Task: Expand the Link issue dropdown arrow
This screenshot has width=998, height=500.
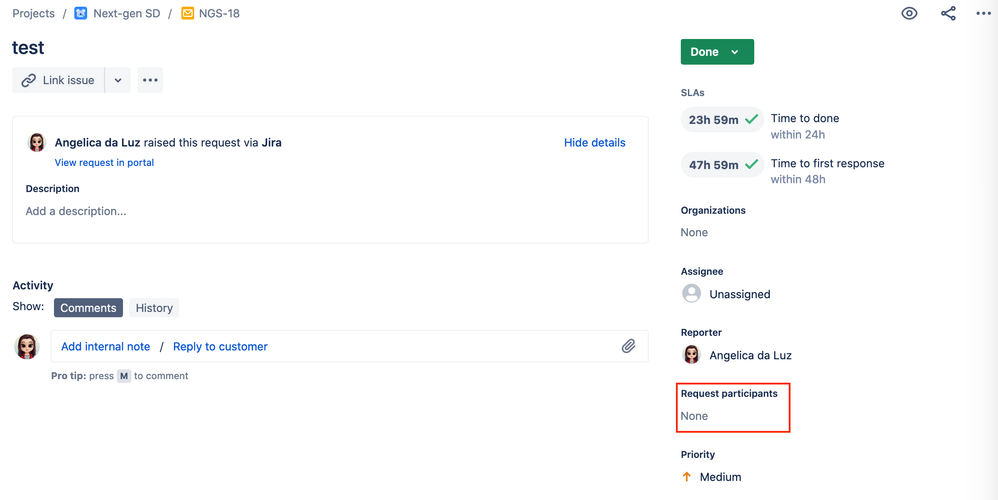Action: (118, 80)
